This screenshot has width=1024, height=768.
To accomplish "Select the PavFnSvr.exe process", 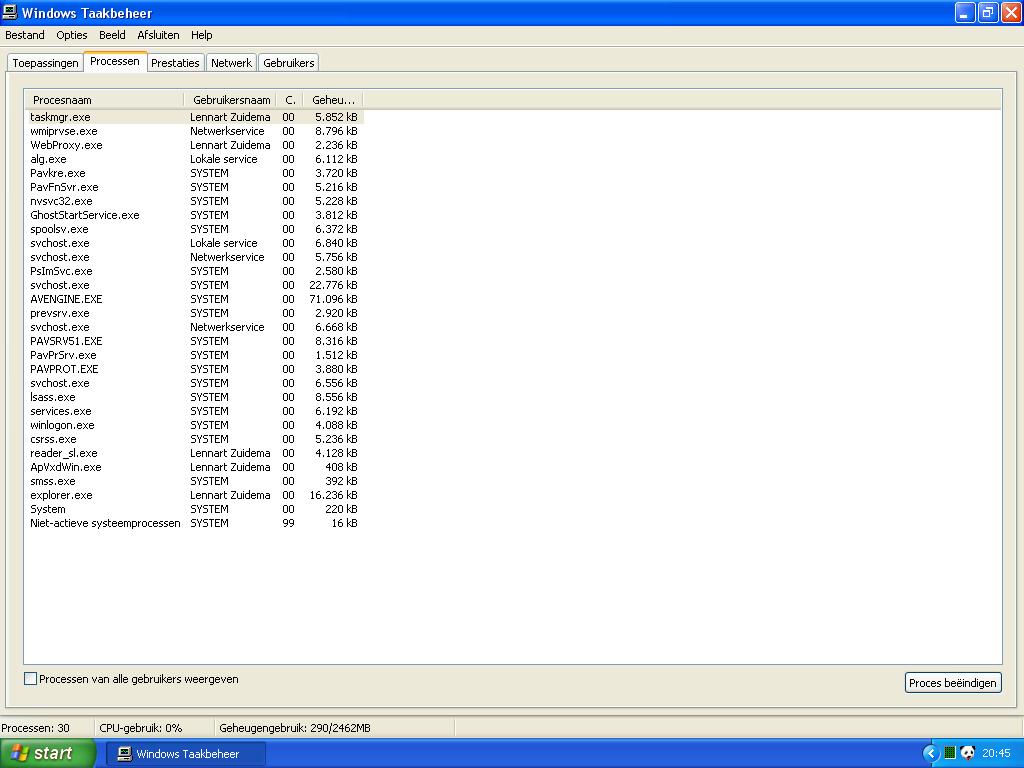I will [195, 187].
